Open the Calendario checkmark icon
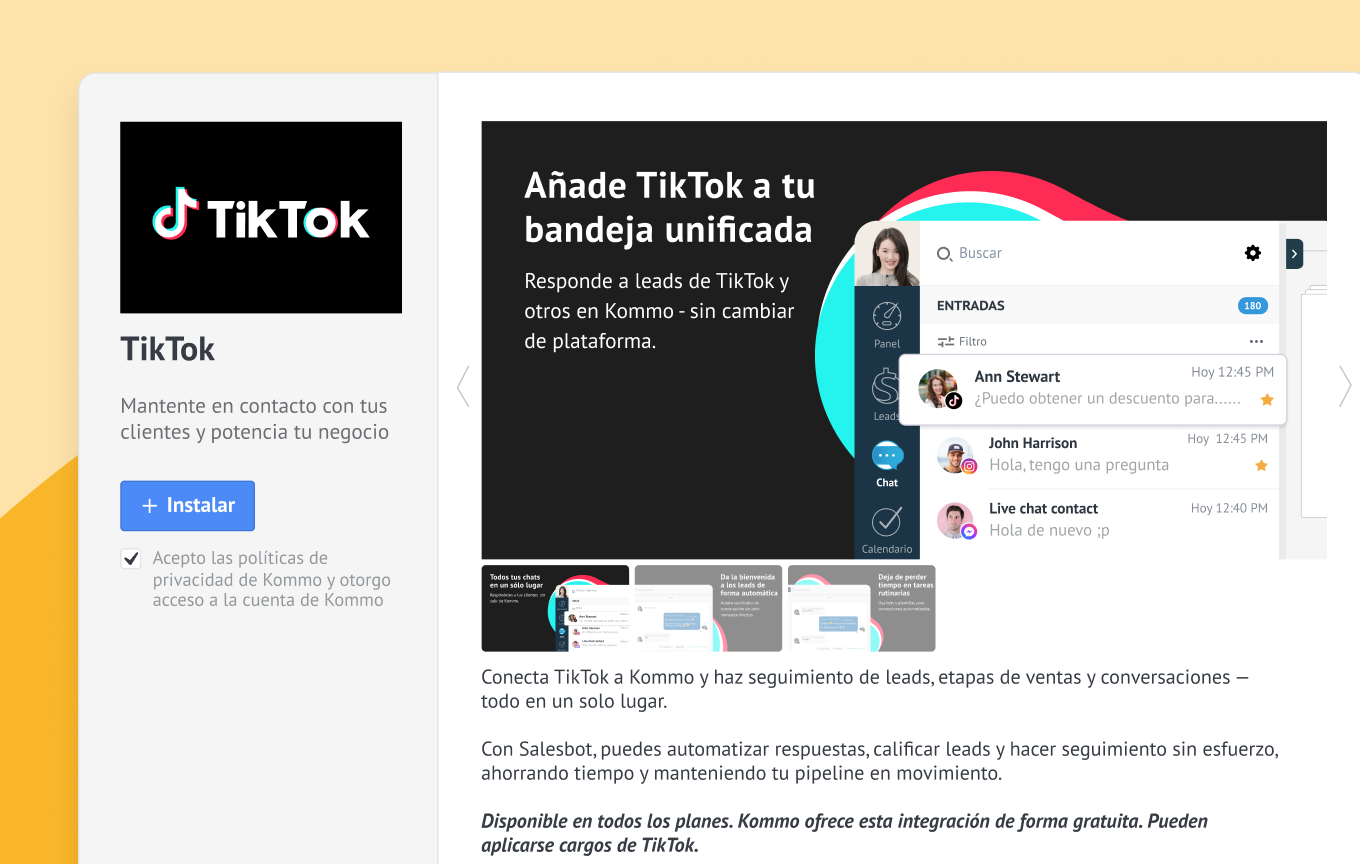The image size is (1360, 864). click(887, 523)
